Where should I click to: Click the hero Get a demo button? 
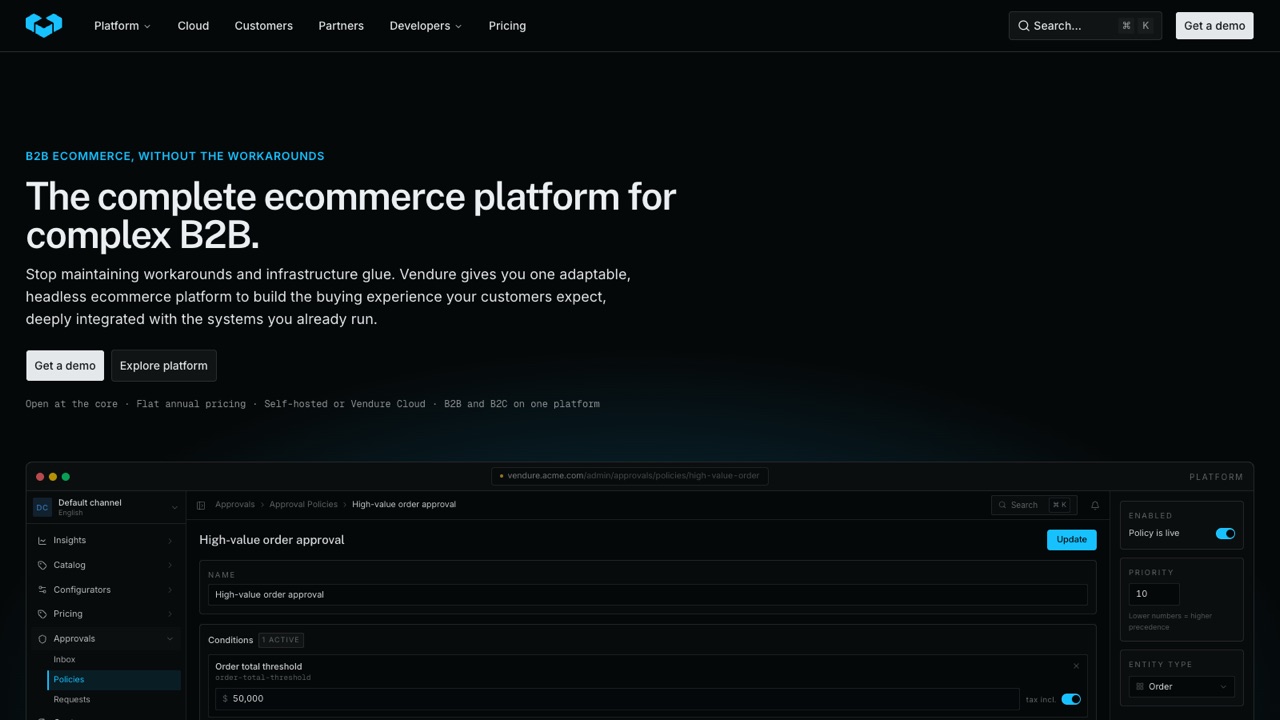tap(65, 365)
